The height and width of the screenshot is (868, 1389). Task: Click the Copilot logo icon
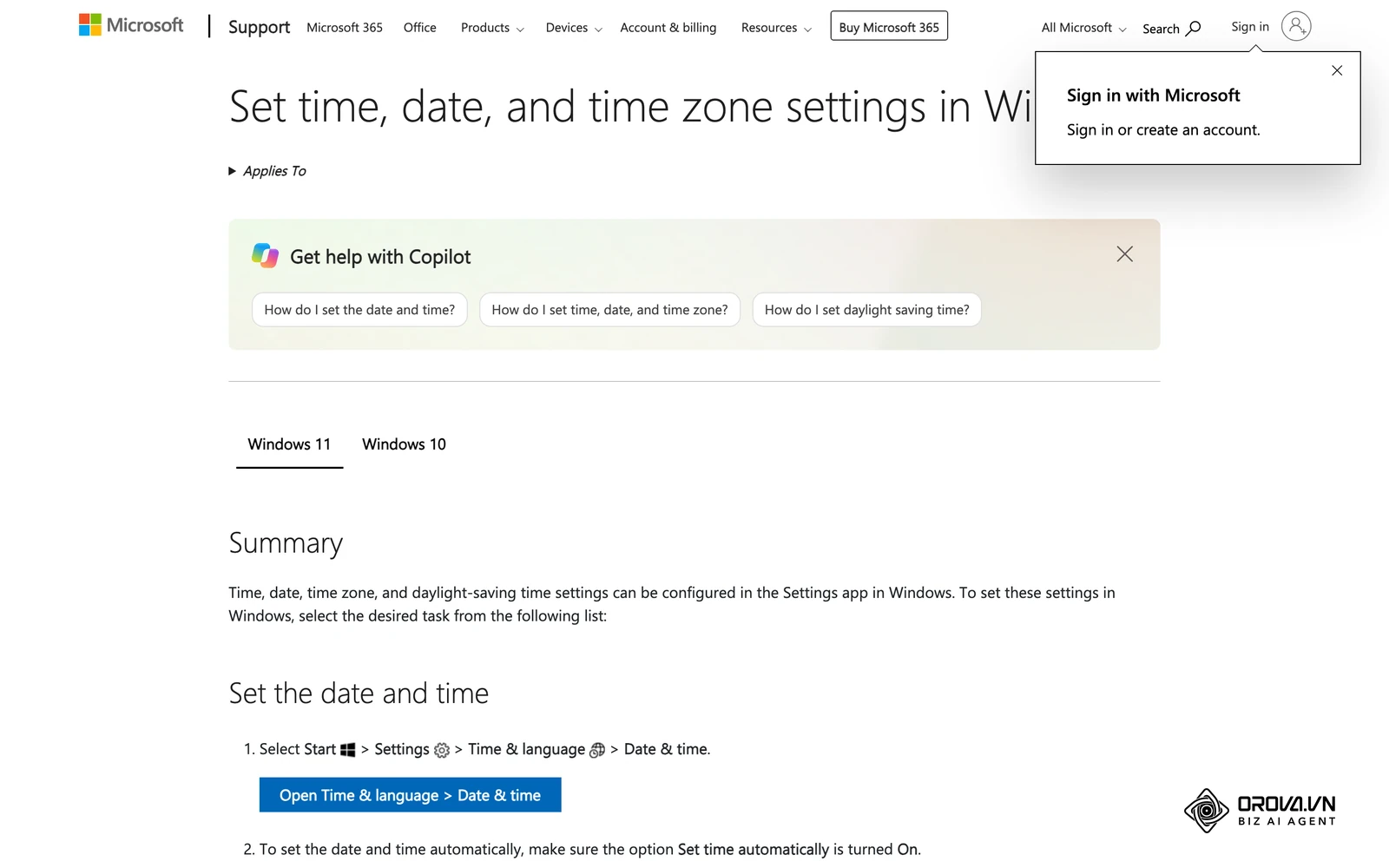265,256
